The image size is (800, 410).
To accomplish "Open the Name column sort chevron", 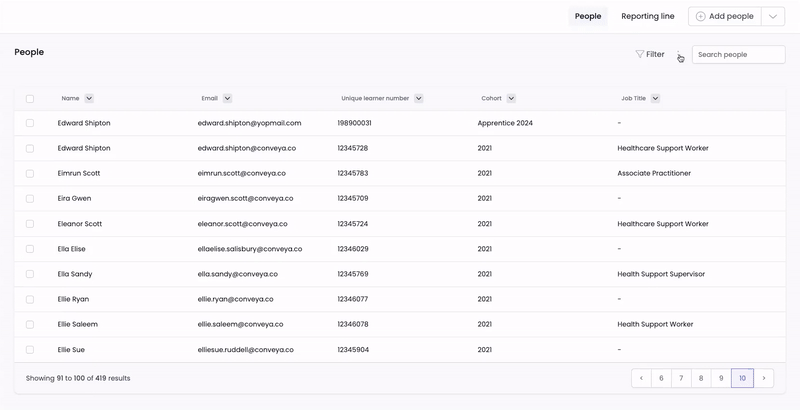I will 89,98.
